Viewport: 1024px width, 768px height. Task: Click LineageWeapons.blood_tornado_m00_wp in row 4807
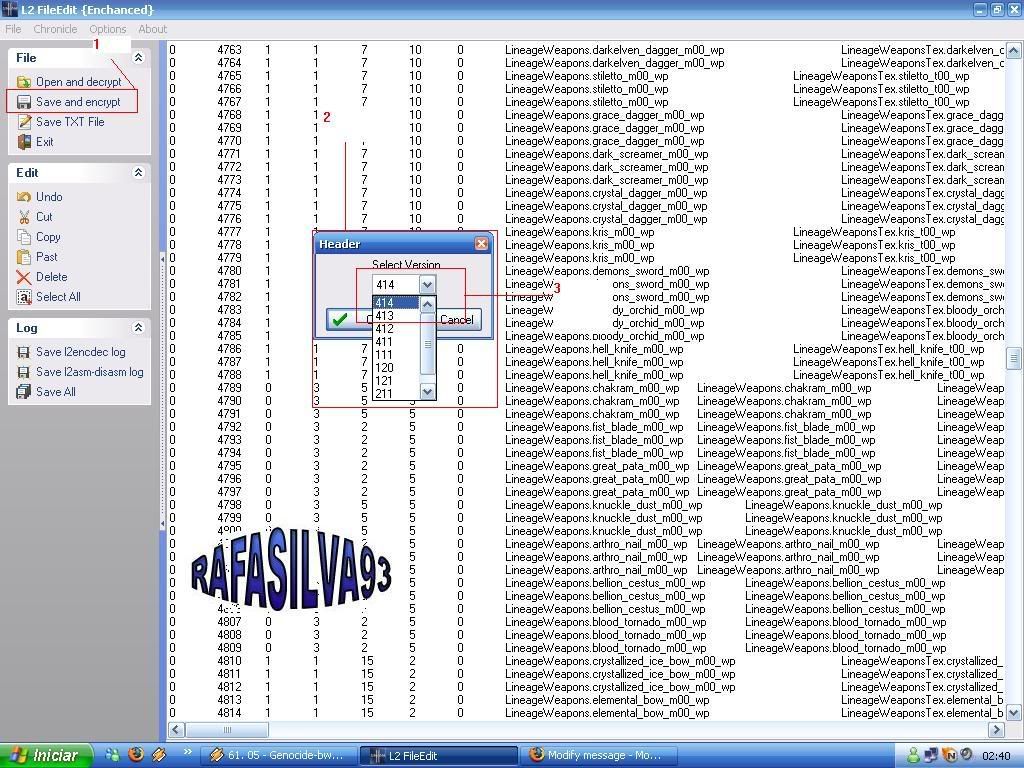pyautogui.click(x=605, y=622)
